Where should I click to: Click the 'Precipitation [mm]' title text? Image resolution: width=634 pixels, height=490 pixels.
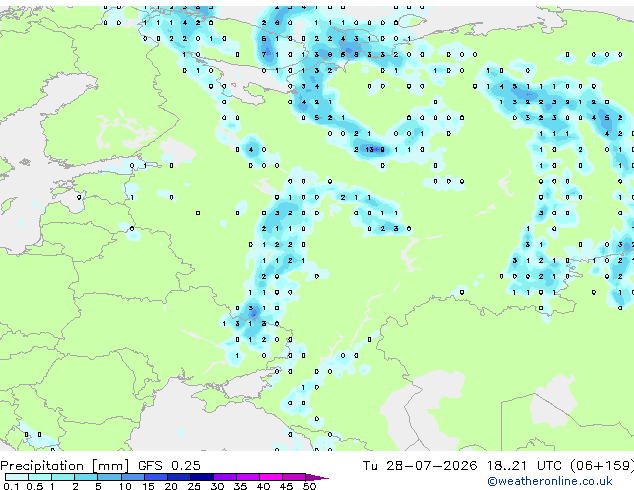click(x=65, y=466)
